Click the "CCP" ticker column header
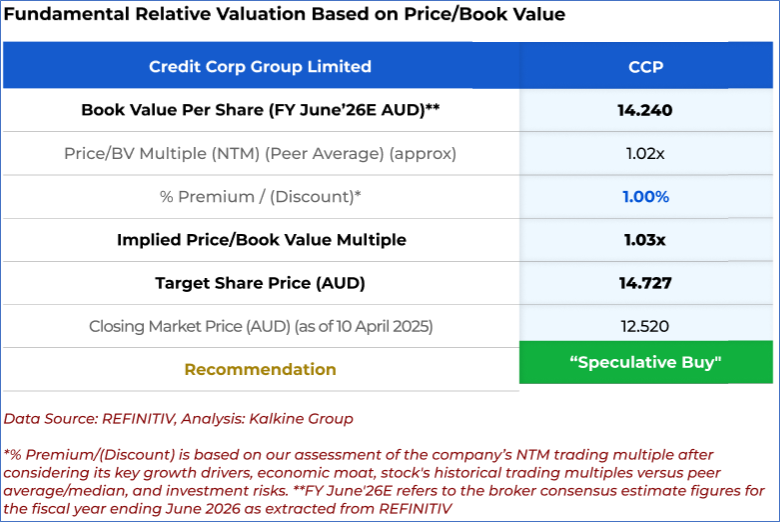 click(x=645, y=67)
